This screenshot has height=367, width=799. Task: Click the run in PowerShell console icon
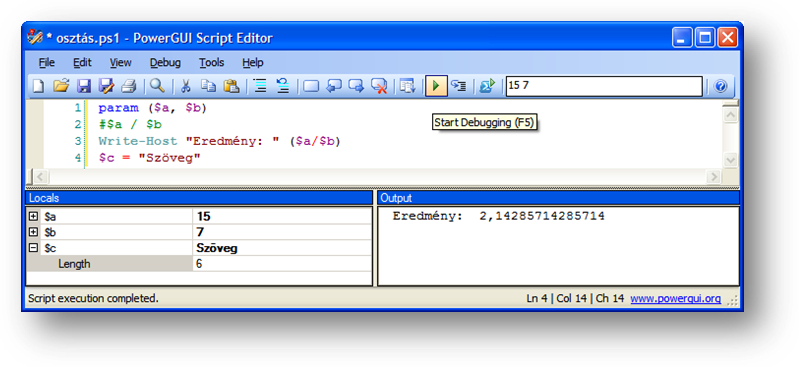coord(487,86)
